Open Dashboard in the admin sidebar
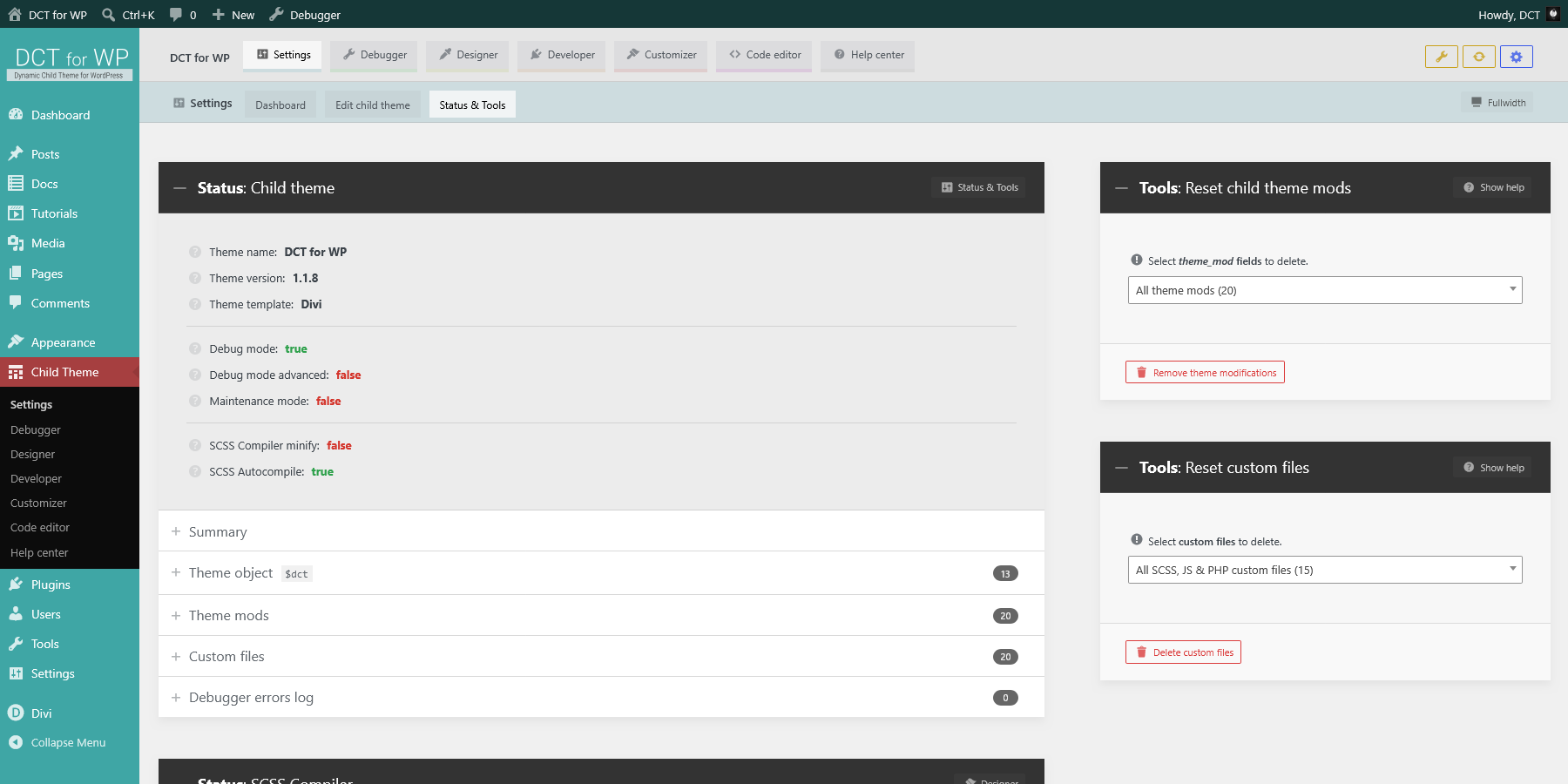Viewport: 1568px width, 784px height. coord(70,115)
